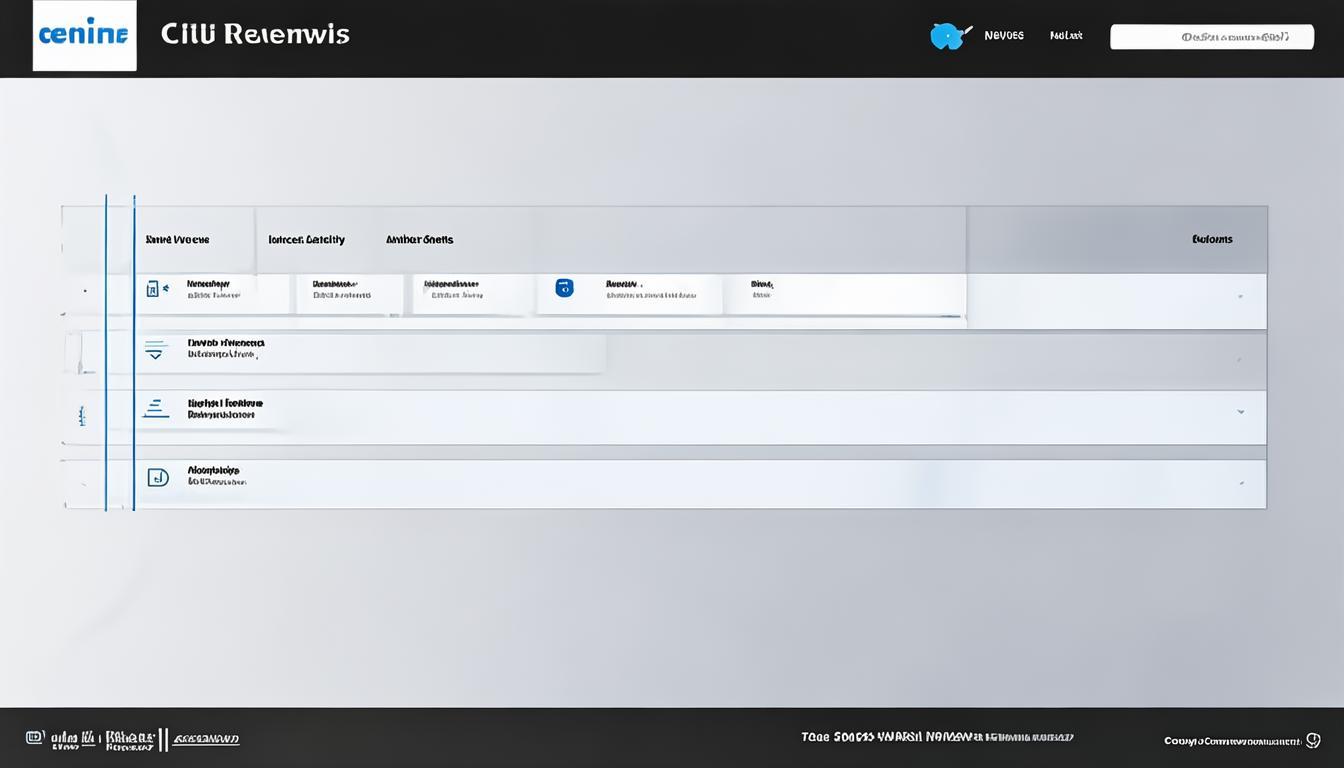
Task: Click the blue bird icon in header
Action: point(948,36)
